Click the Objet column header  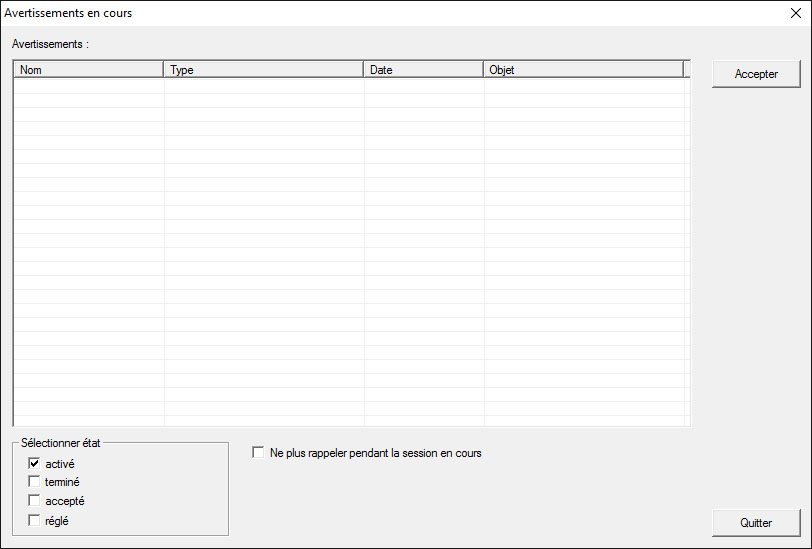[583, 70]
